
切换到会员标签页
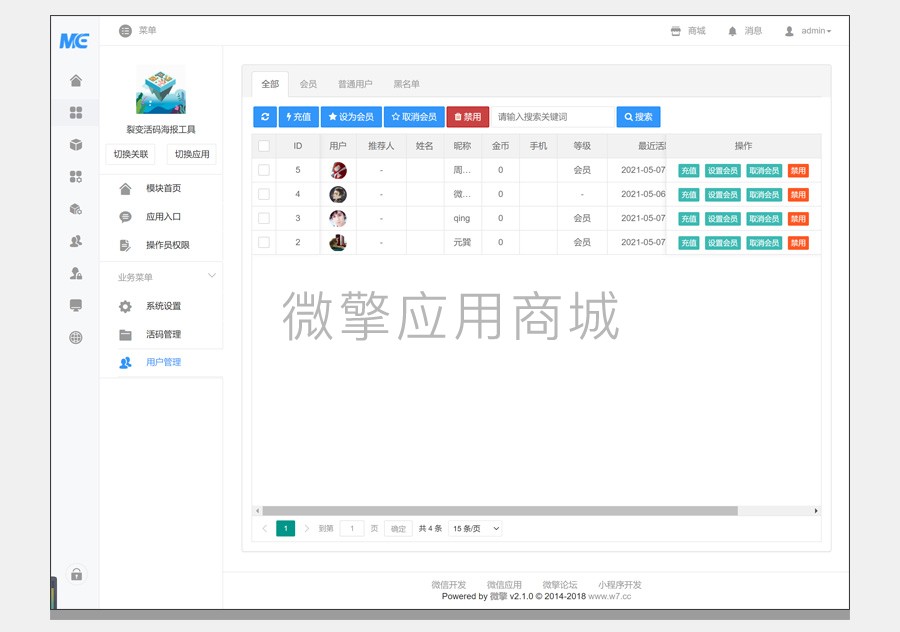click(x=310, y=84)
